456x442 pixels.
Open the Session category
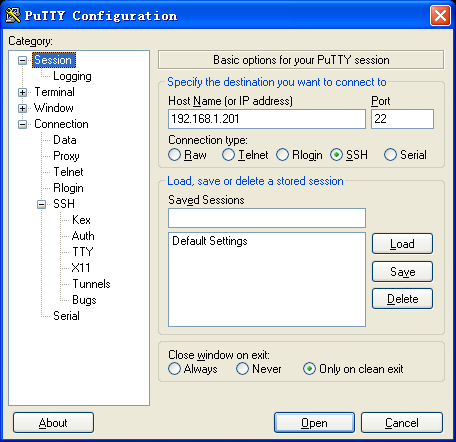pos(54,60)
